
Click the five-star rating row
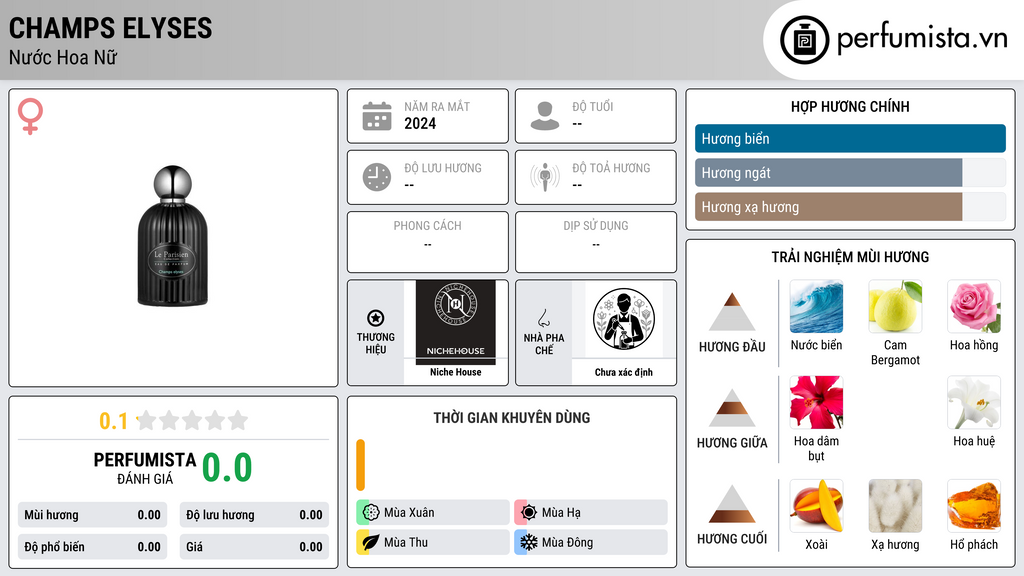click(193, 420)
